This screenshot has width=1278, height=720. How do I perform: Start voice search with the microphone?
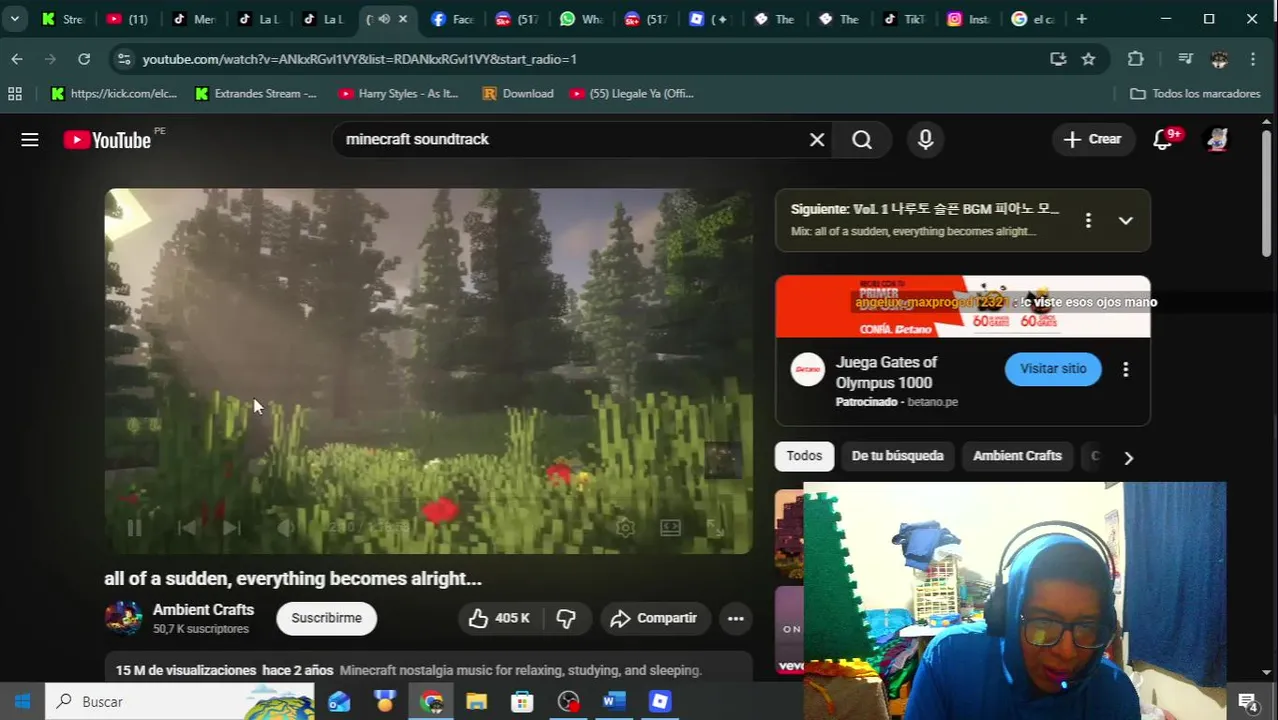(x=926, y=140)
